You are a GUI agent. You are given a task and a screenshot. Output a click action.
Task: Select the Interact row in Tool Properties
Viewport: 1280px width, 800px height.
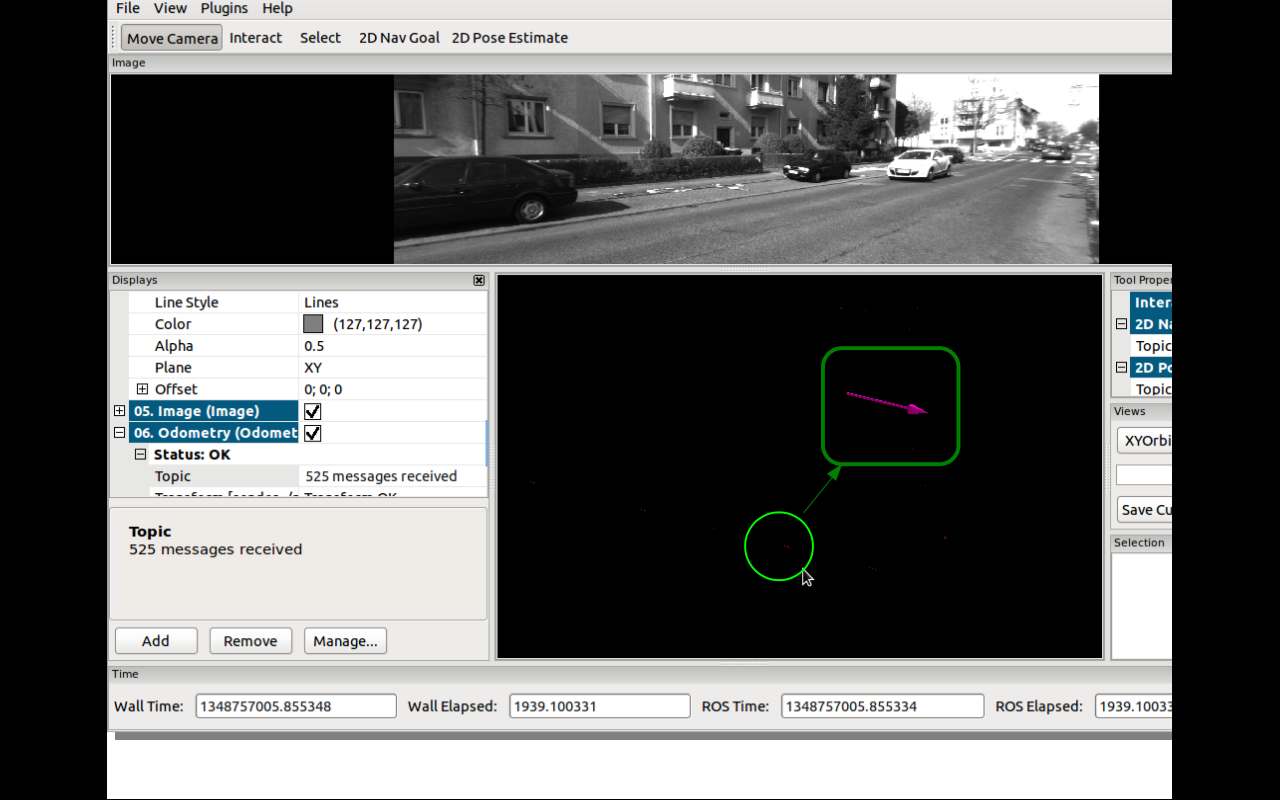[x=1151, y=302]
